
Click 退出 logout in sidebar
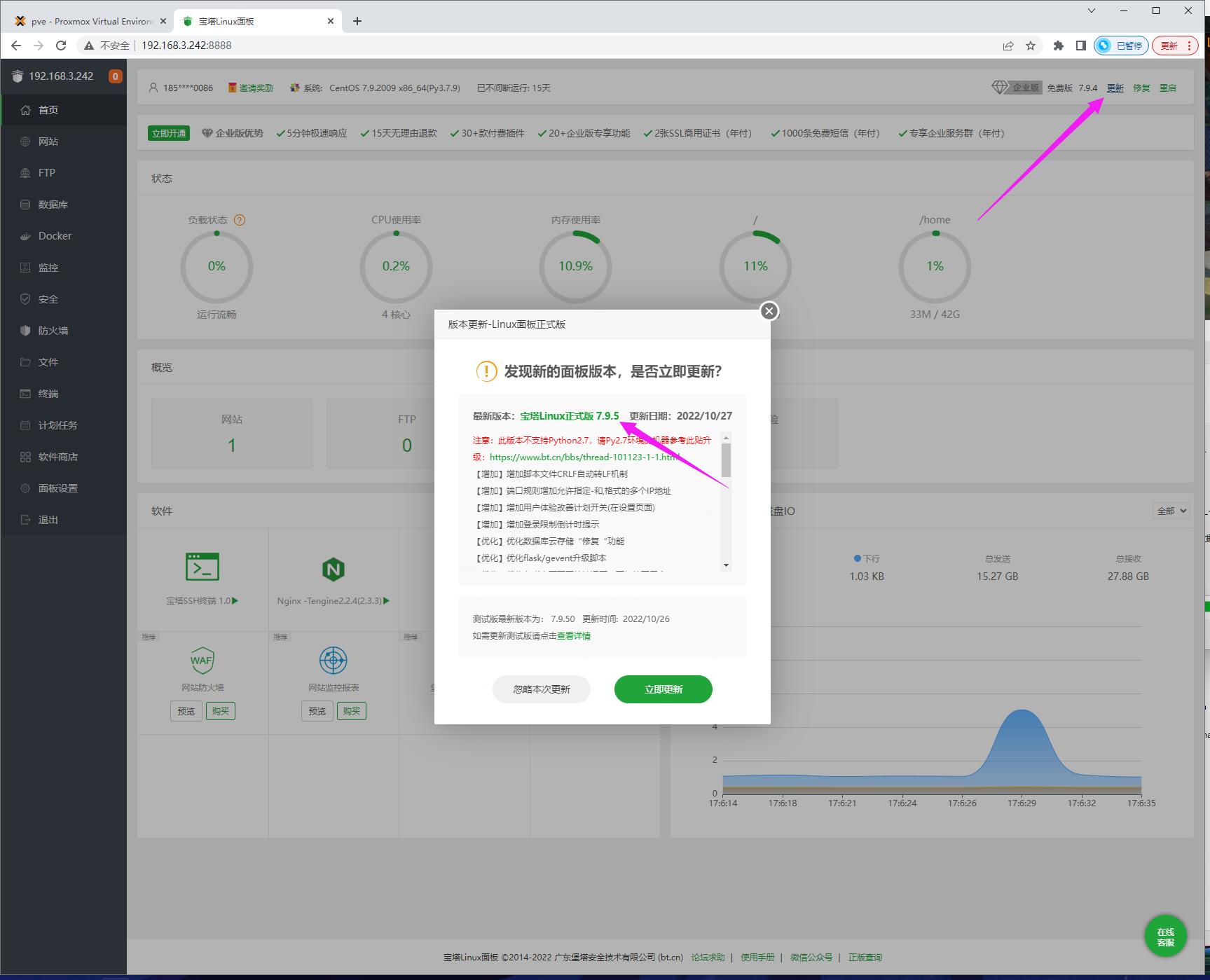tap(64, 520)
